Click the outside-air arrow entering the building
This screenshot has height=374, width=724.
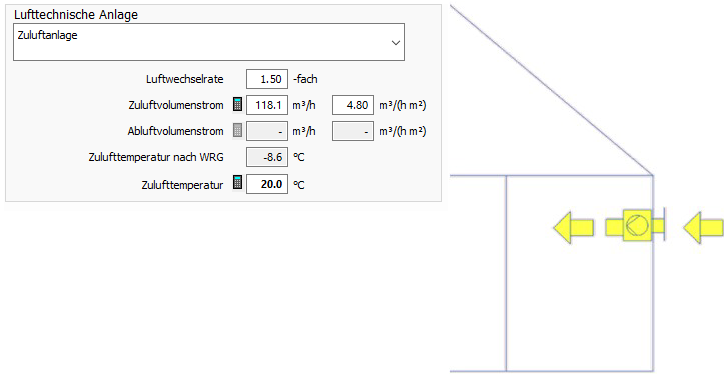tap(703, 228)
